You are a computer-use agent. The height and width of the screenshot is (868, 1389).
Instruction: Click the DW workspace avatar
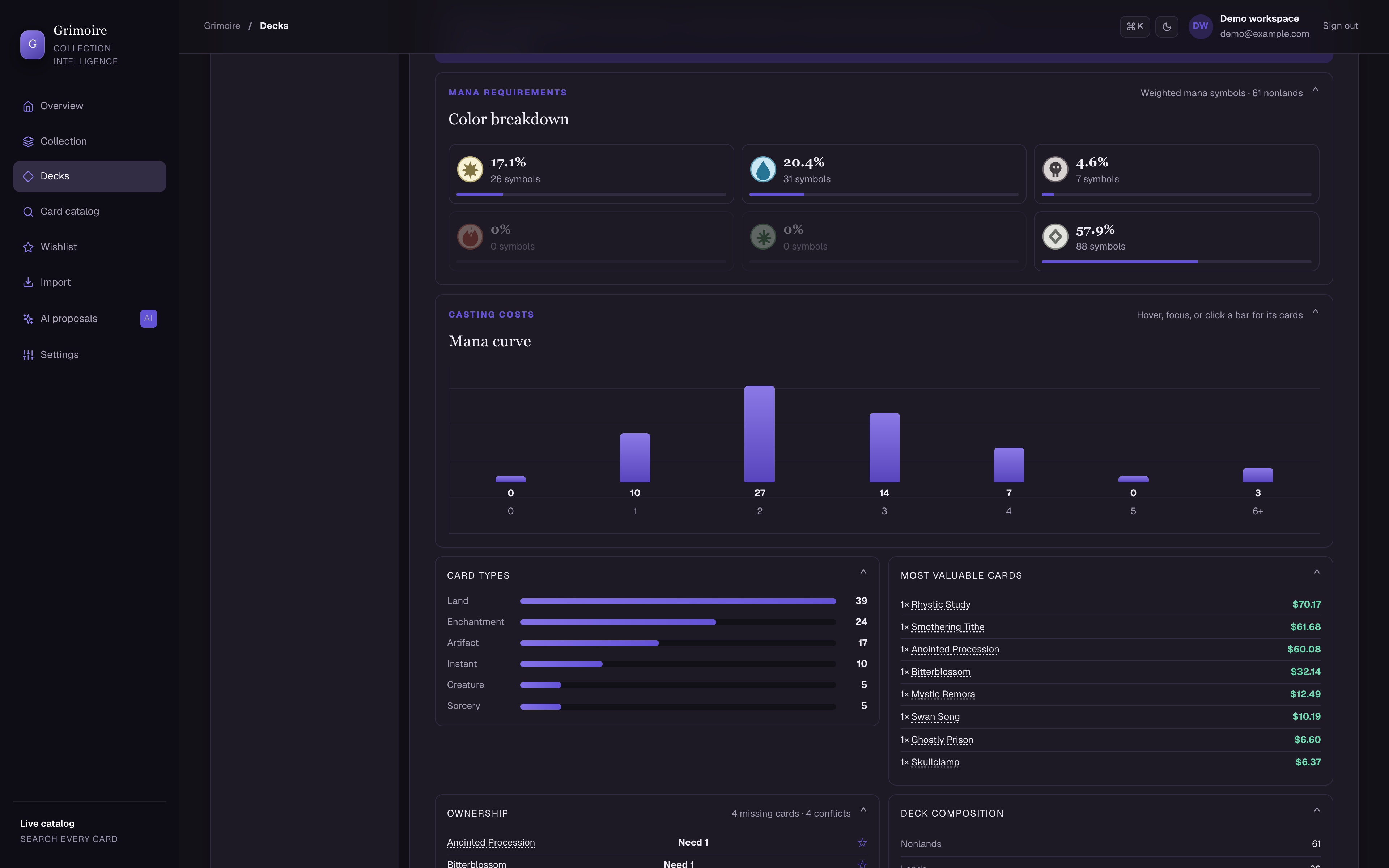coord(1200,26)
